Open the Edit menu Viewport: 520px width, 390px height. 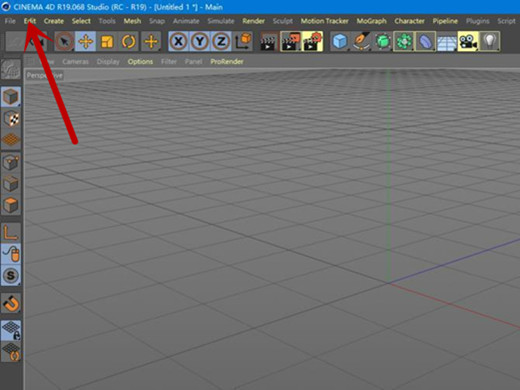(x=30, y=21)
